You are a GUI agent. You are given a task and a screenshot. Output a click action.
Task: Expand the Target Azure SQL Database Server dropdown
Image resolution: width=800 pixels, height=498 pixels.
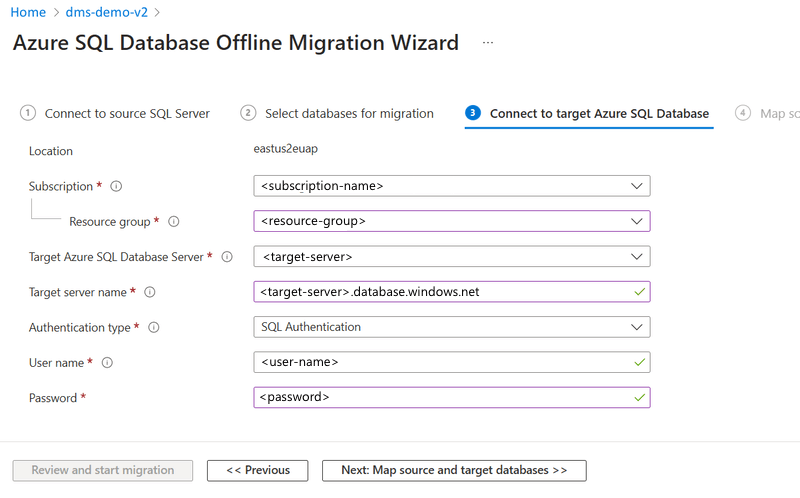point(452,257)
